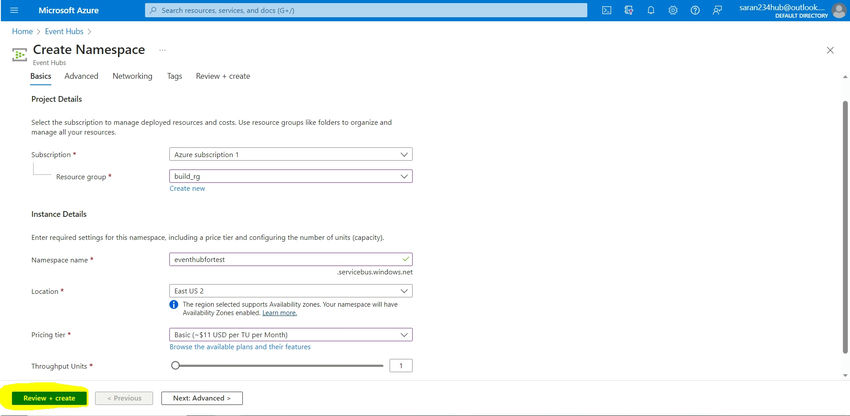Launch Cloud Shell from the top bar
Viewport: 850px width, 416px height.
click(x=607, y=10)
